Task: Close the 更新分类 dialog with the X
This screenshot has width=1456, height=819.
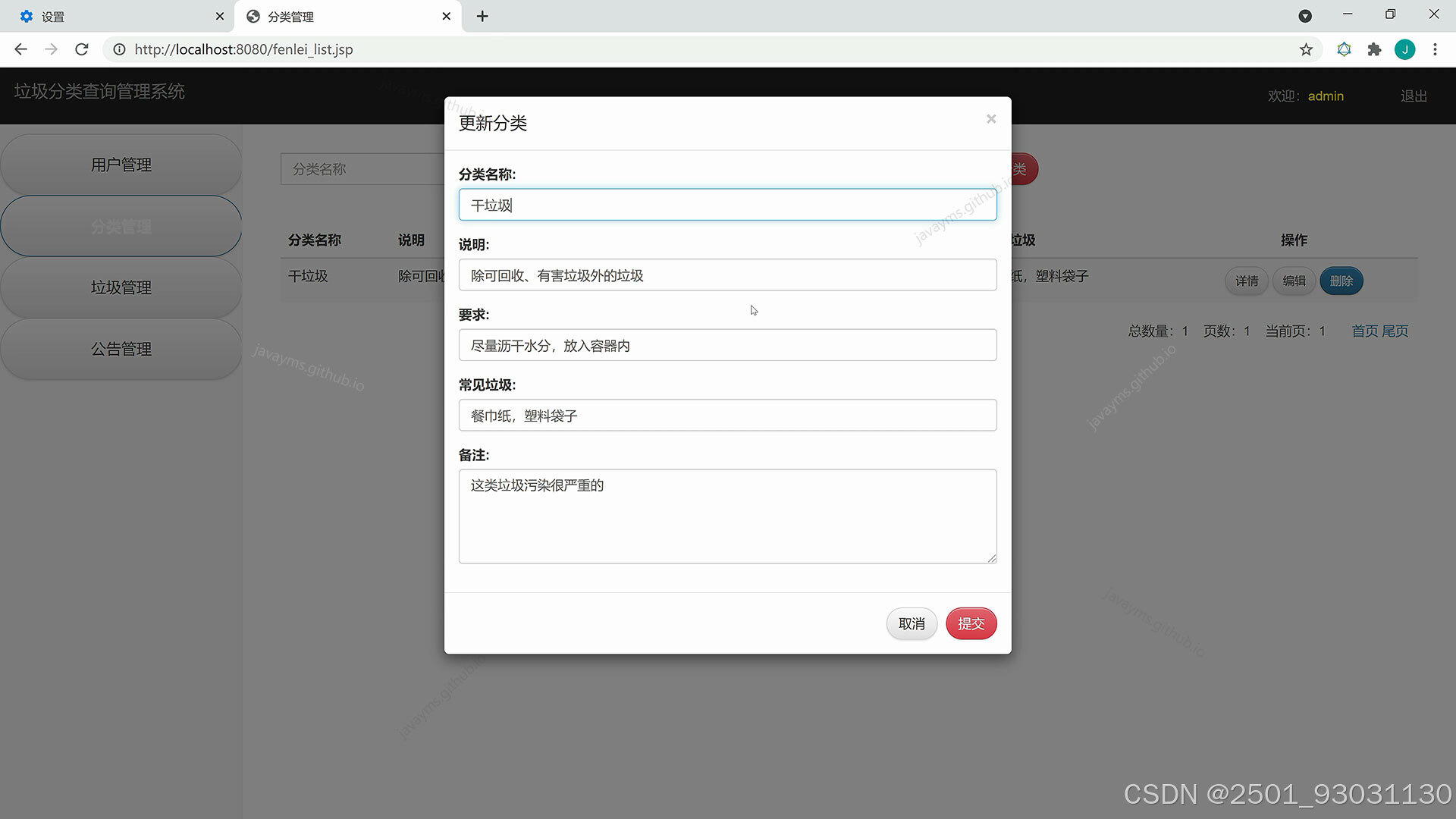Action: tap(990, 119)
